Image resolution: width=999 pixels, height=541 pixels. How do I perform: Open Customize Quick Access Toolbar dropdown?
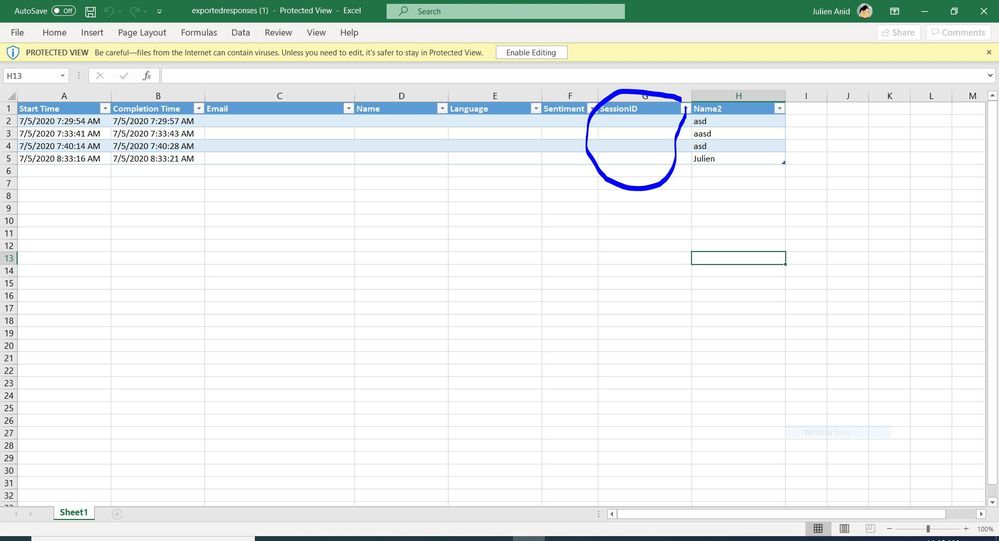(159, 11)
